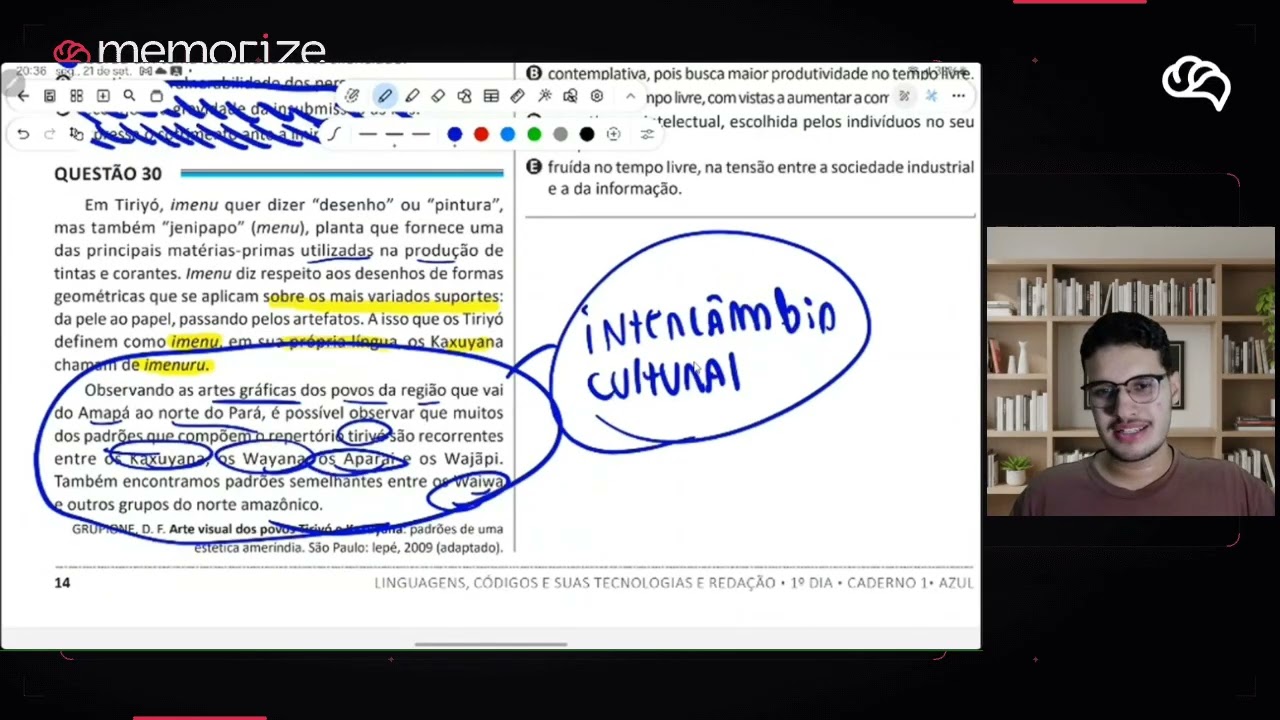Click the undo arrow
The height and width of the screenshot is (720, 1280).
tap(23, 134)
